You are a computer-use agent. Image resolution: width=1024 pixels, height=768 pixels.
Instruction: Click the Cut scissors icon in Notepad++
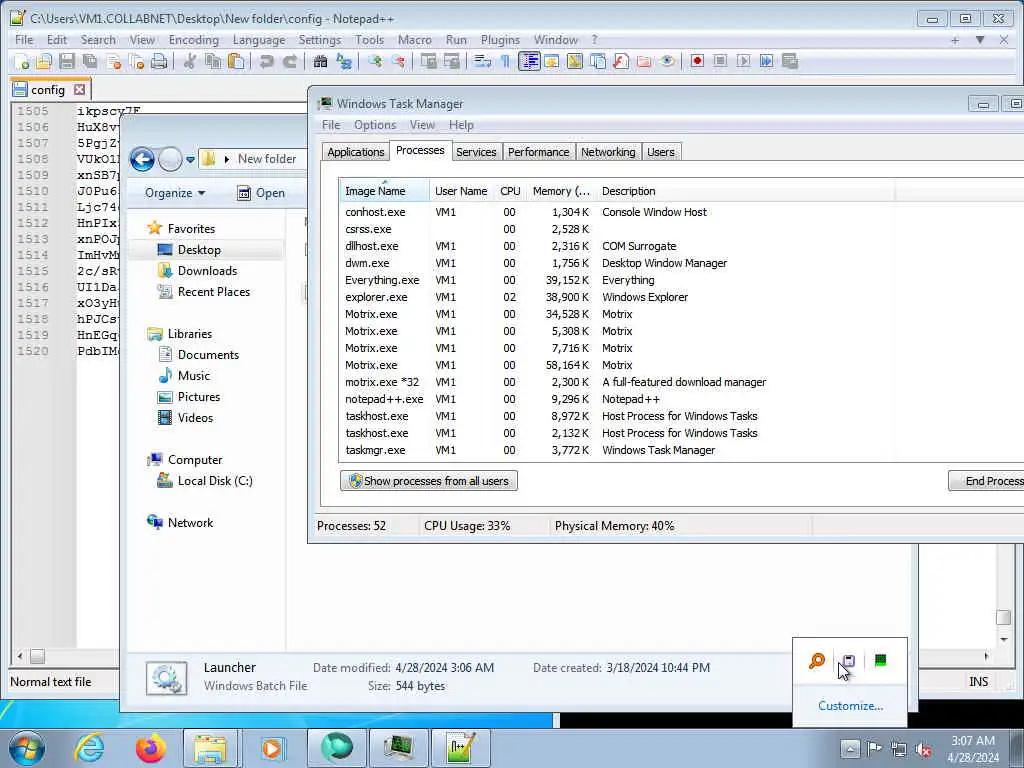[189, 61]
